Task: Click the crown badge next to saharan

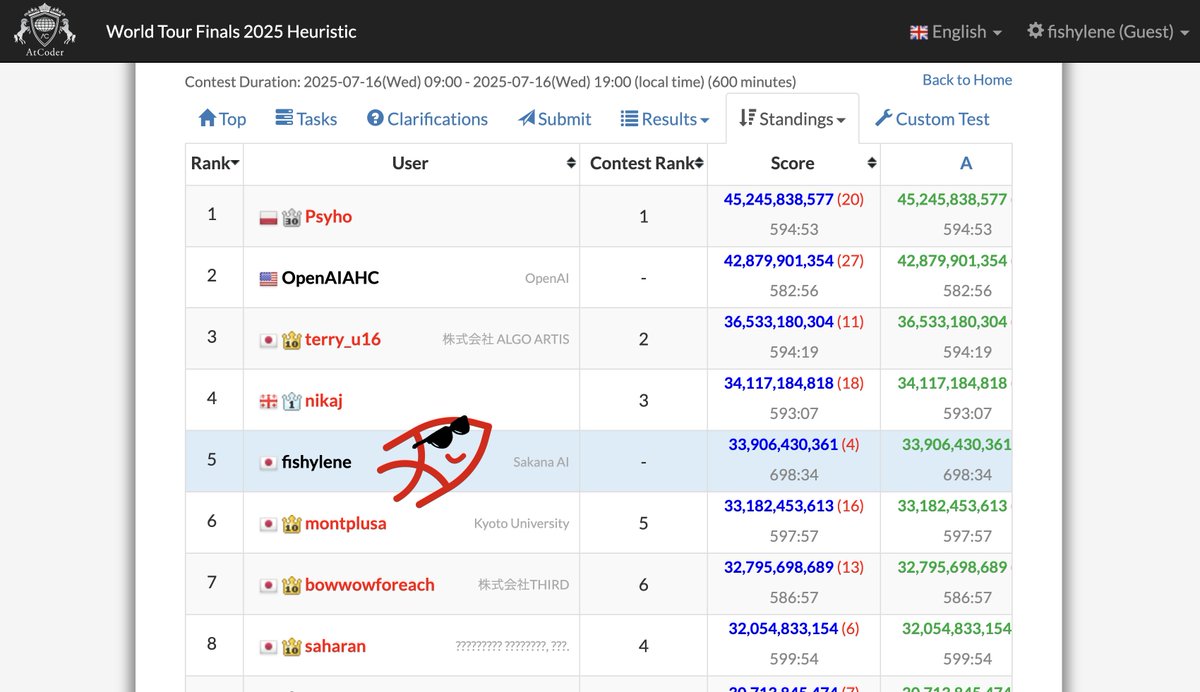Action: 291,646
